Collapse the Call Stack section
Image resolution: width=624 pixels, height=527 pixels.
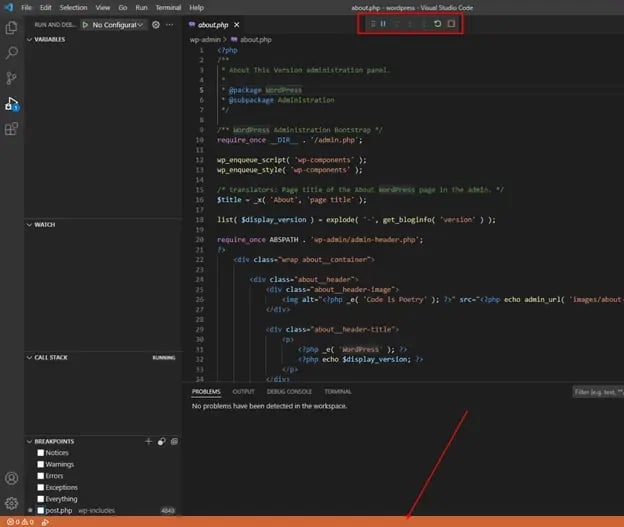pyautogui.click(x=54, y=357)
